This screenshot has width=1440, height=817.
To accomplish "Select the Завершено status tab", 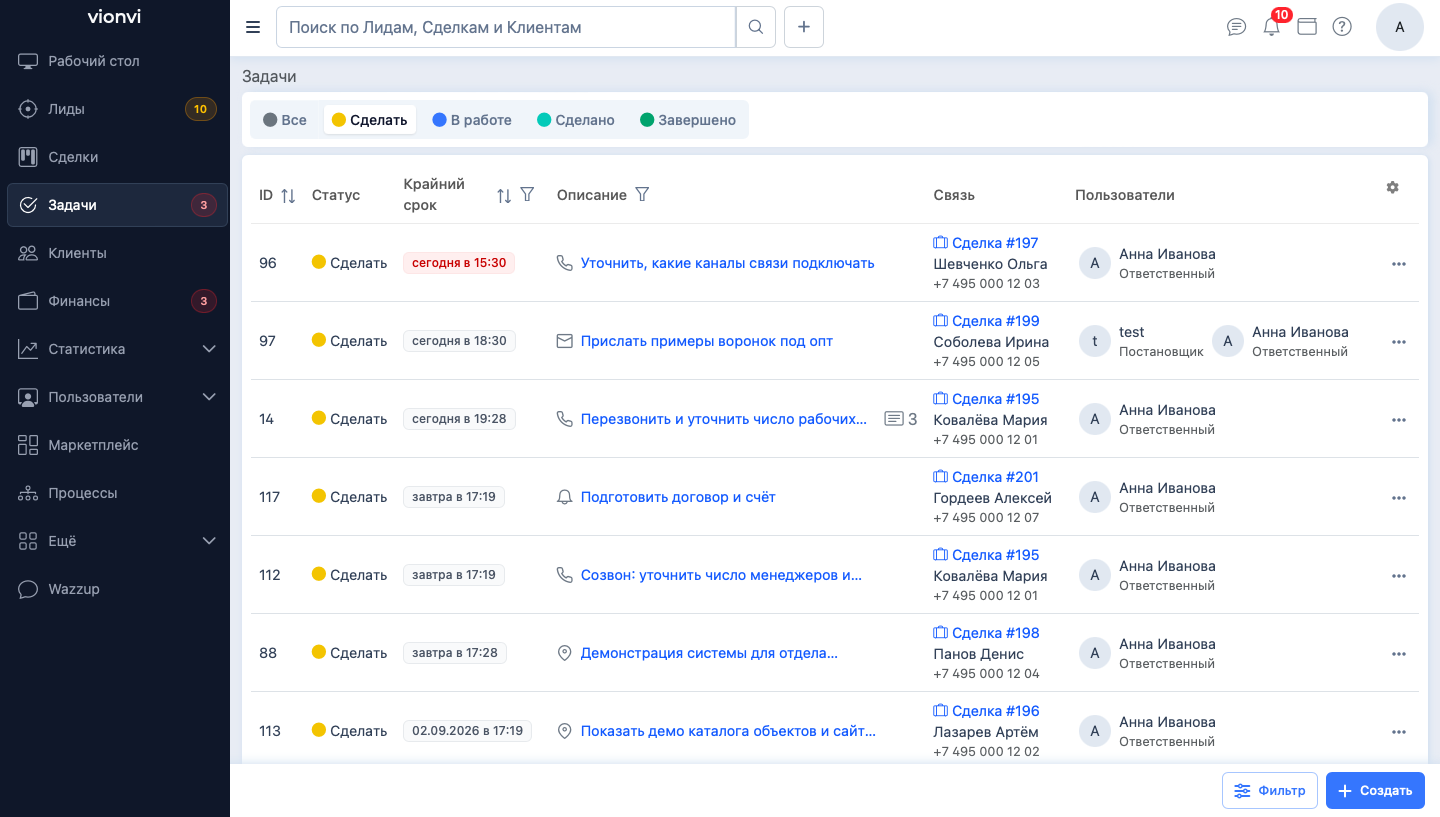I will (x=688, y=120).
